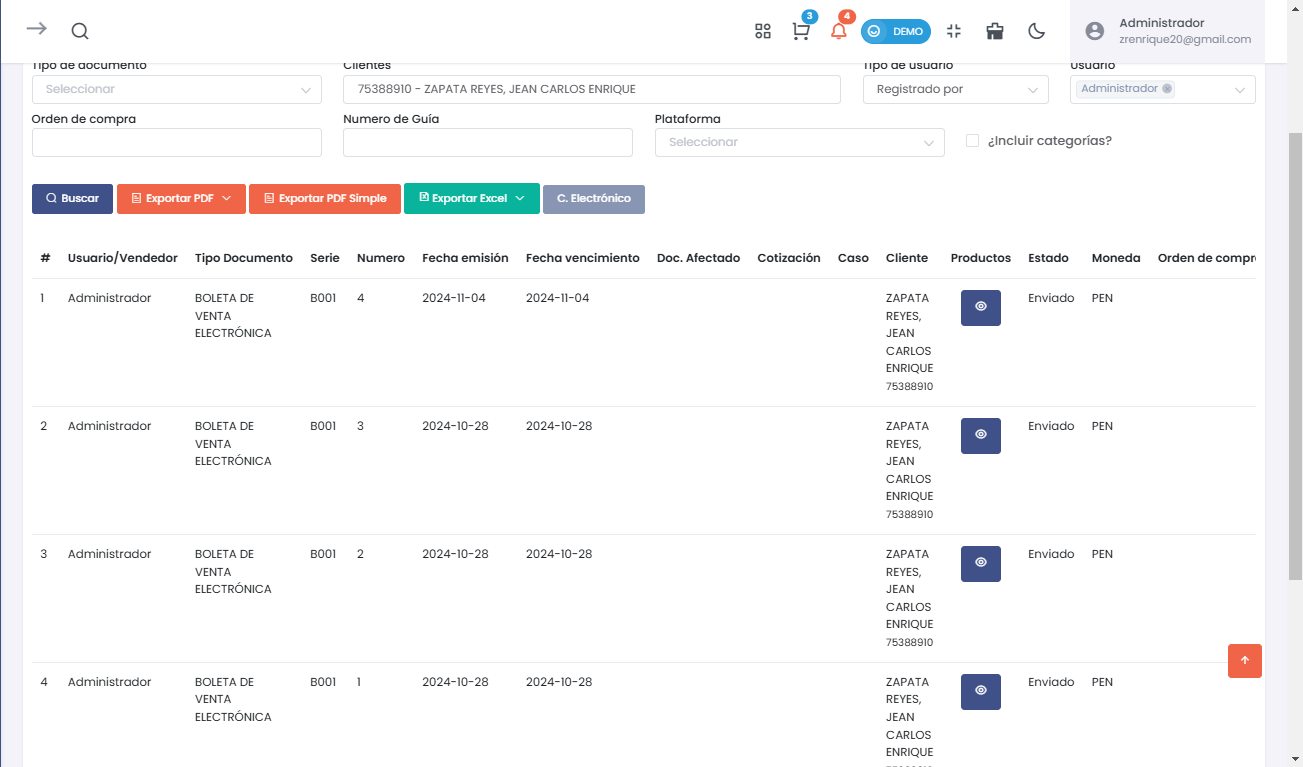1303x767 pixels.
Task: Click emission date 2024-11-04
Action: tap(454, 298)
